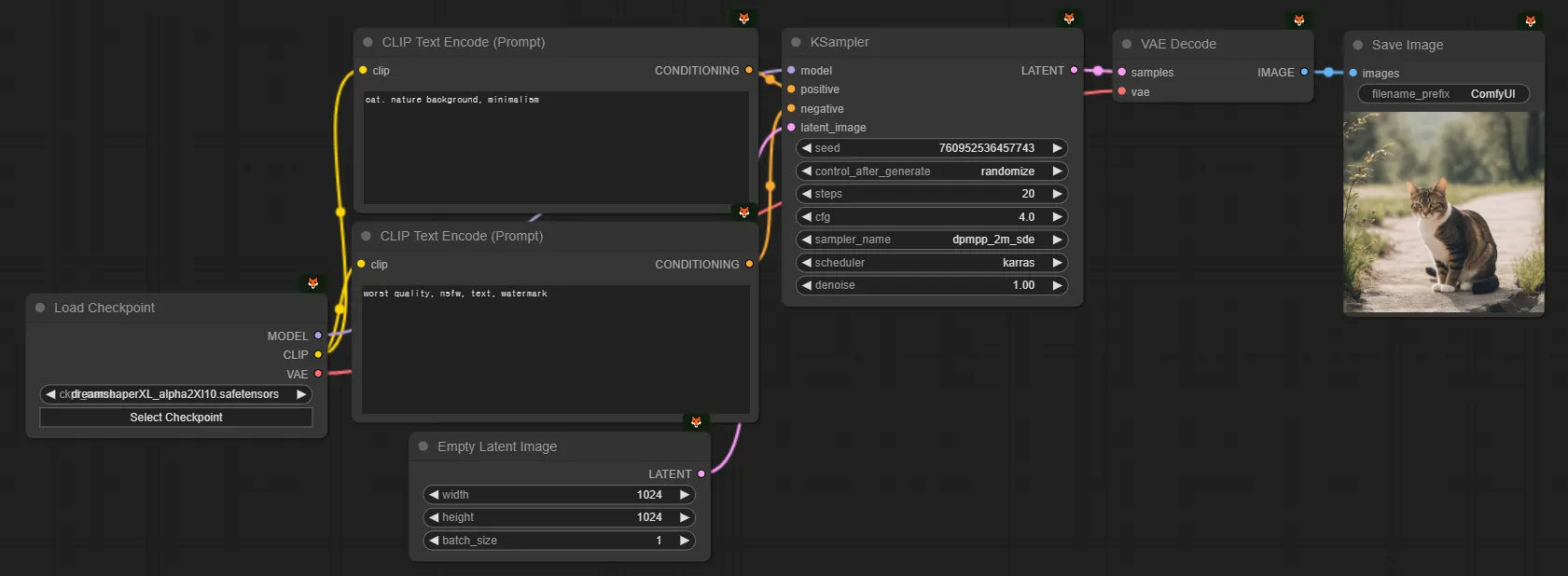Click CONDITIONING output on bottom CLIP Text Encode
The image size is (1568, 576).
pyautogui.click(x=749, y=264)
